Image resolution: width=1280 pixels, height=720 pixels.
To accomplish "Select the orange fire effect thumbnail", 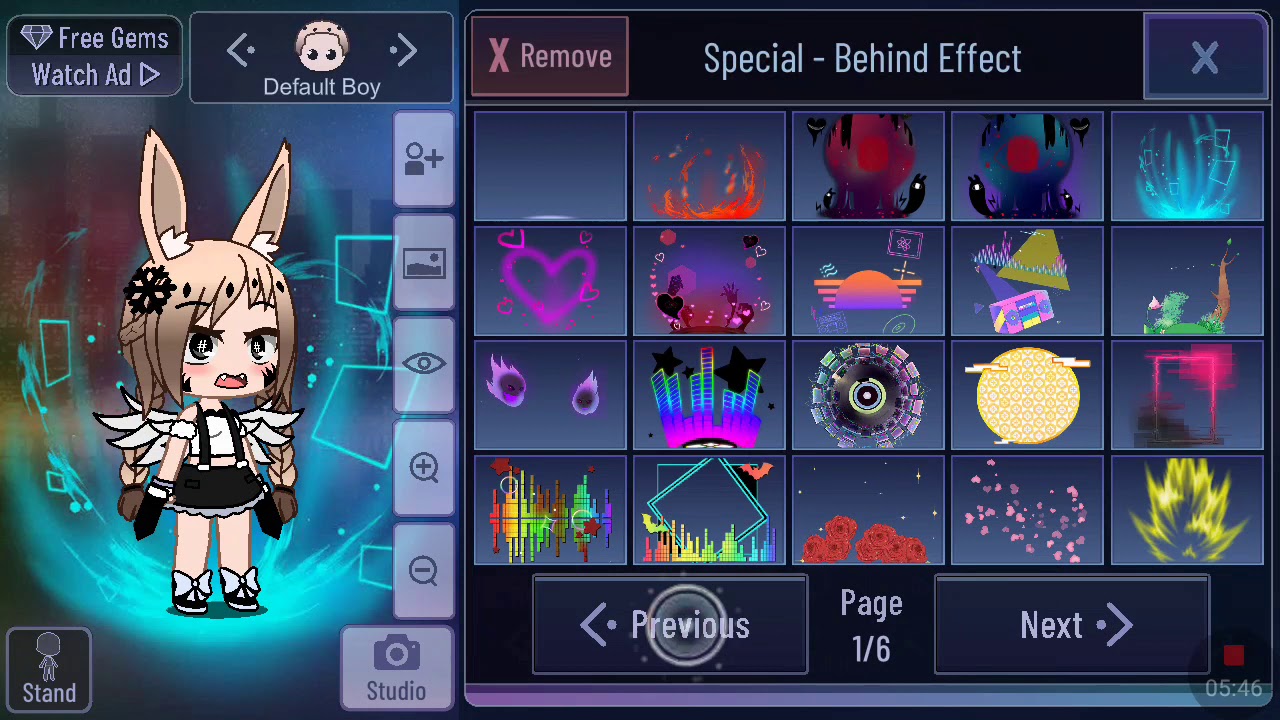I will [709, 166].
